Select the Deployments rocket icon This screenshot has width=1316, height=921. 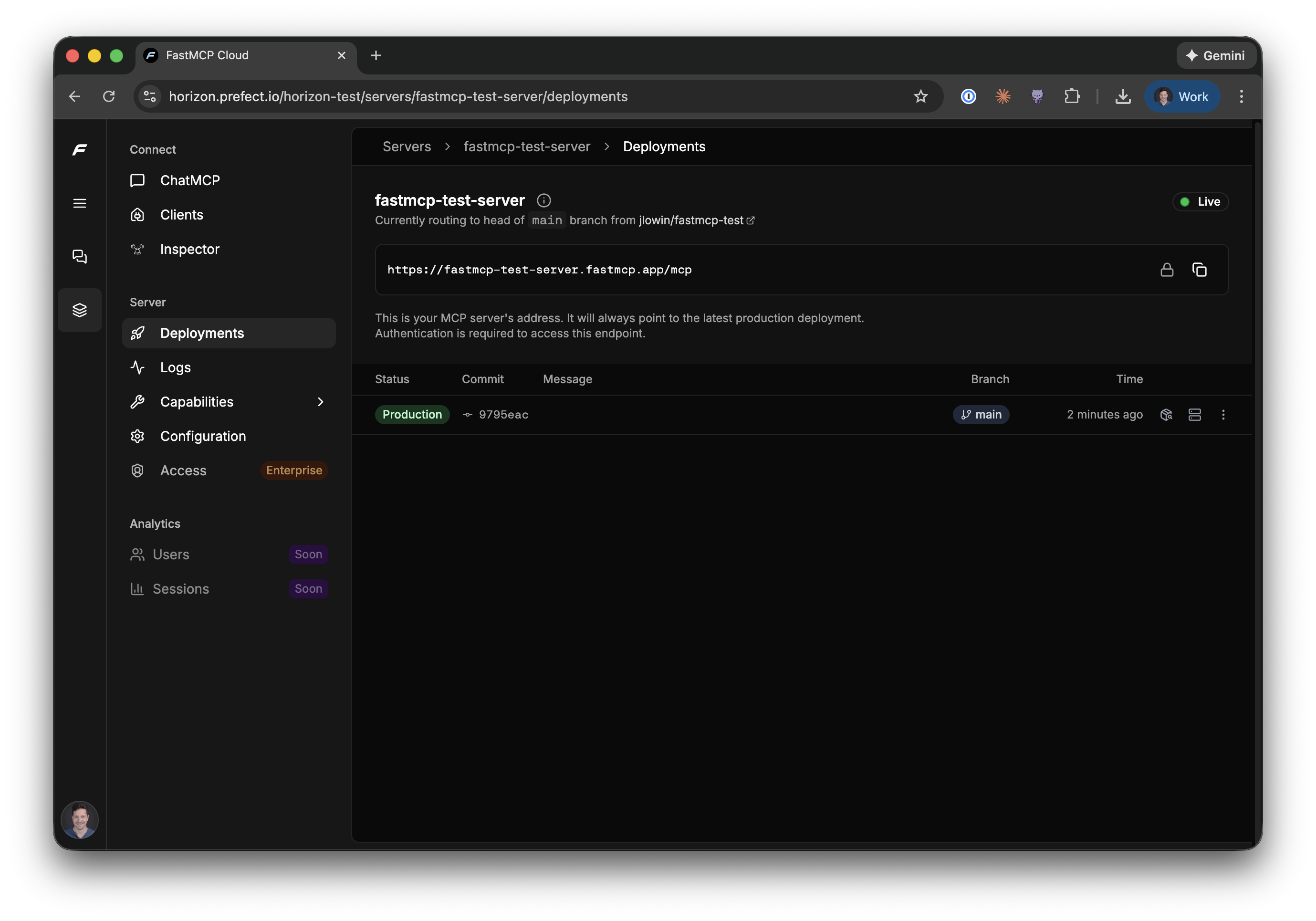(138, 333)
